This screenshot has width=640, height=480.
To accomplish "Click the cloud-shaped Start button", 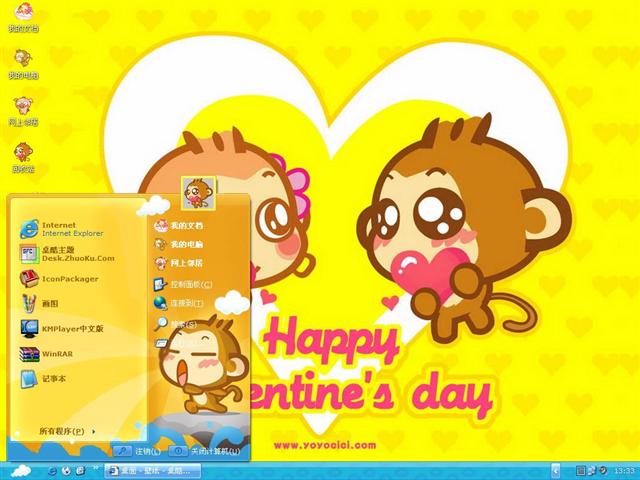I will coord(20,471).
